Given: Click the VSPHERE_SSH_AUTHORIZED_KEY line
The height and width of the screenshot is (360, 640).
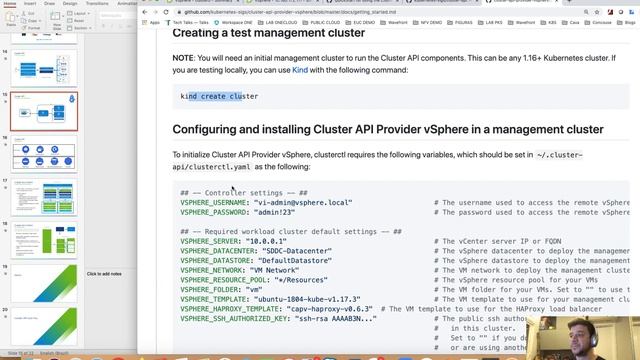Looking at the screenshot, I should pos(278,319).
